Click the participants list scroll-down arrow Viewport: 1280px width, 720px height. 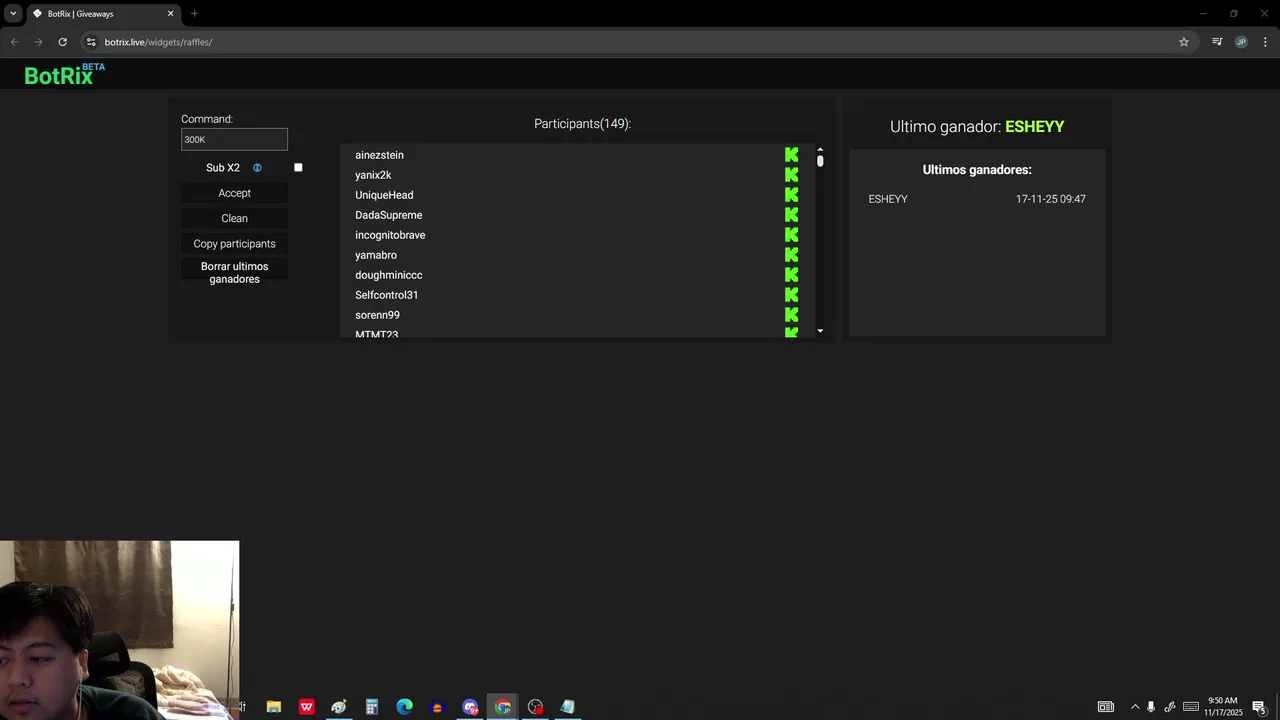click(820, 331)
